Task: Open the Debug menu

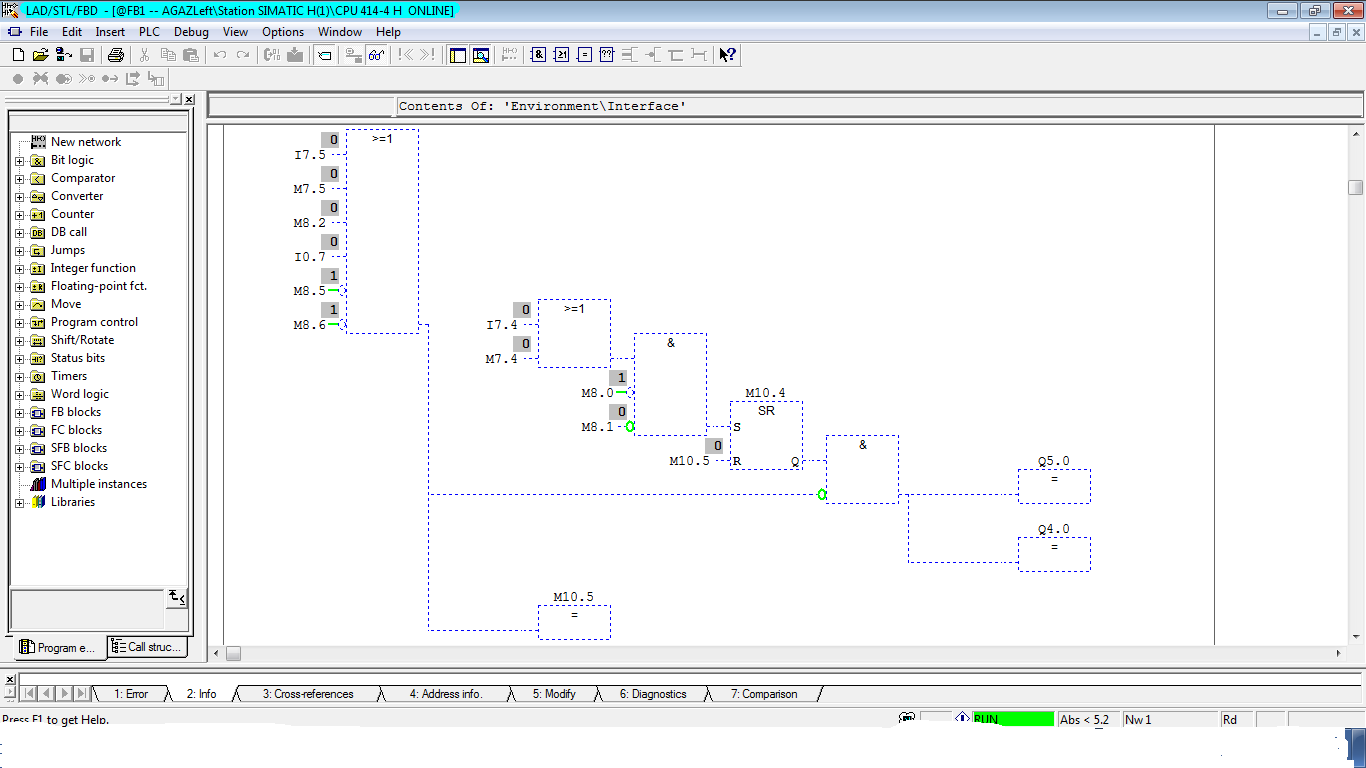Action: (x=191, y=32)
